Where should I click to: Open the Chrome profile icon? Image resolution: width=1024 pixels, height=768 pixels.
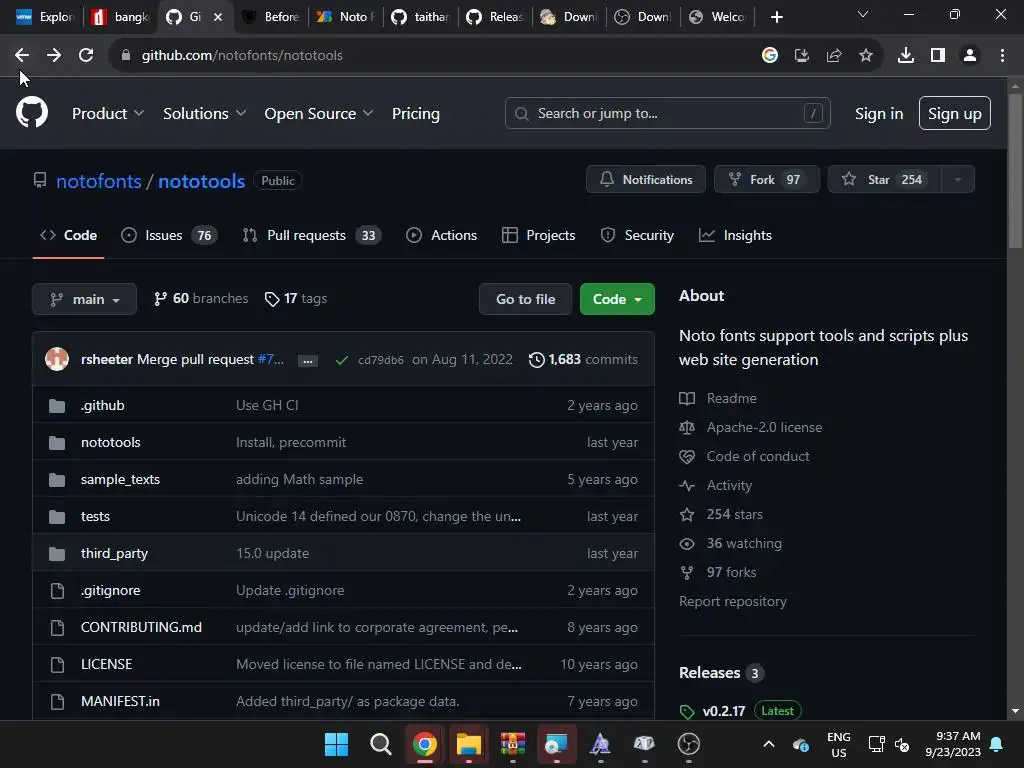point(970,56)
